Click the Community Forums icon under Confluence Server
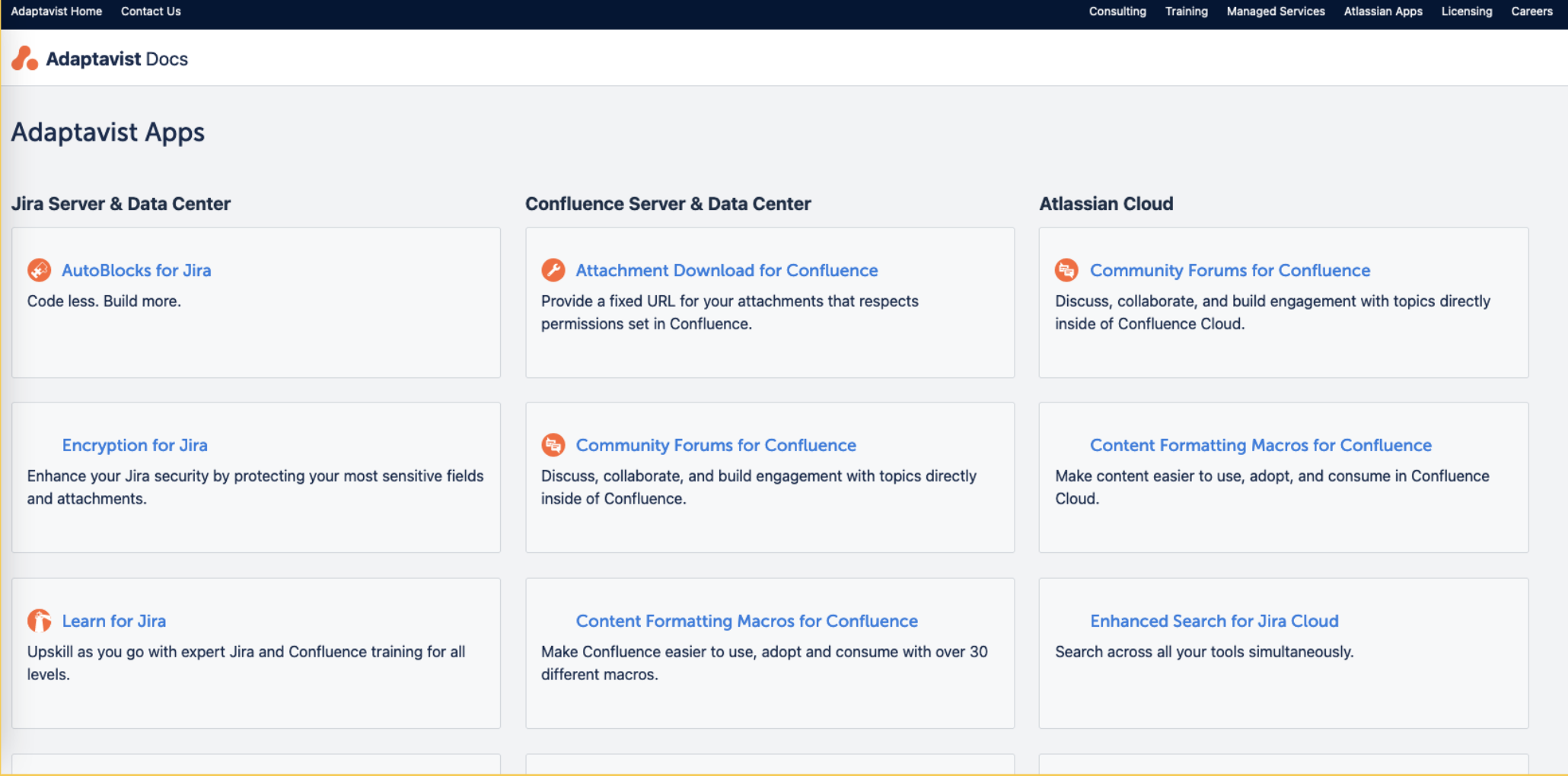The image size is (1568, 776). [x=553, y=445]
